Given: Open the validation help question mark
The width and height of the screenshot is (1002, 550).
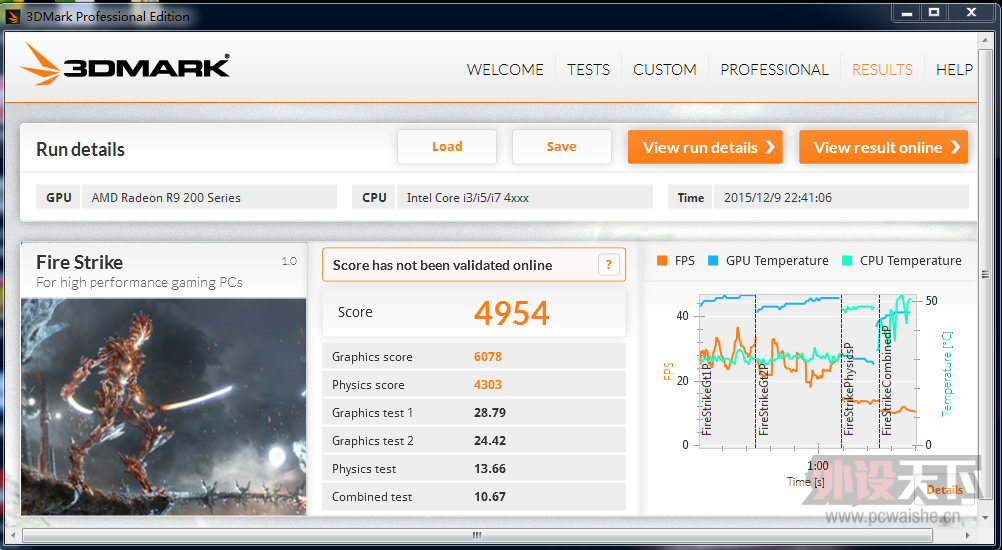Looking at the screenshot, I should tap(609, 264).
